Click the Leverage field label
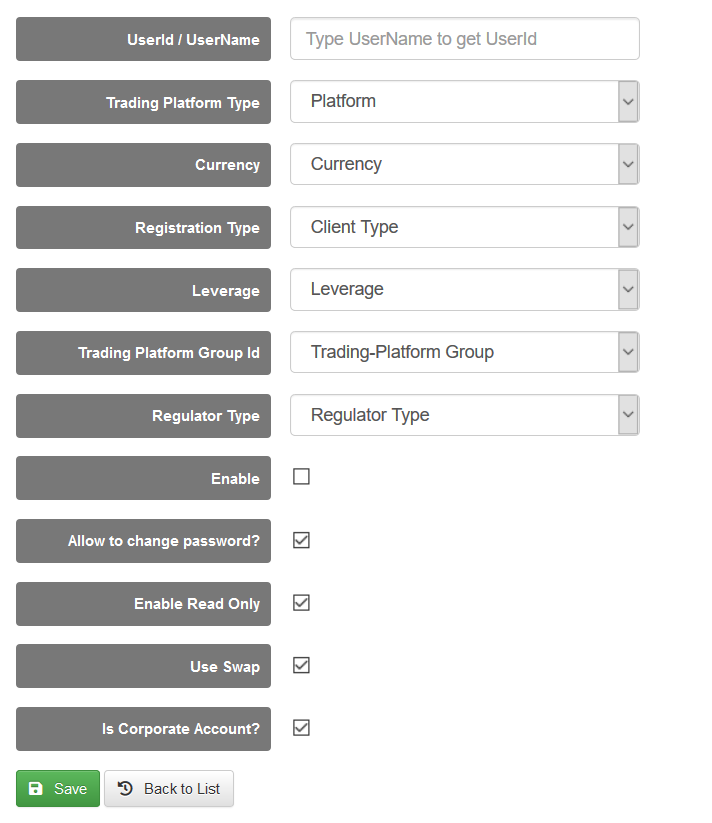This screenshot has height=823, width=712. pos(225,291)
